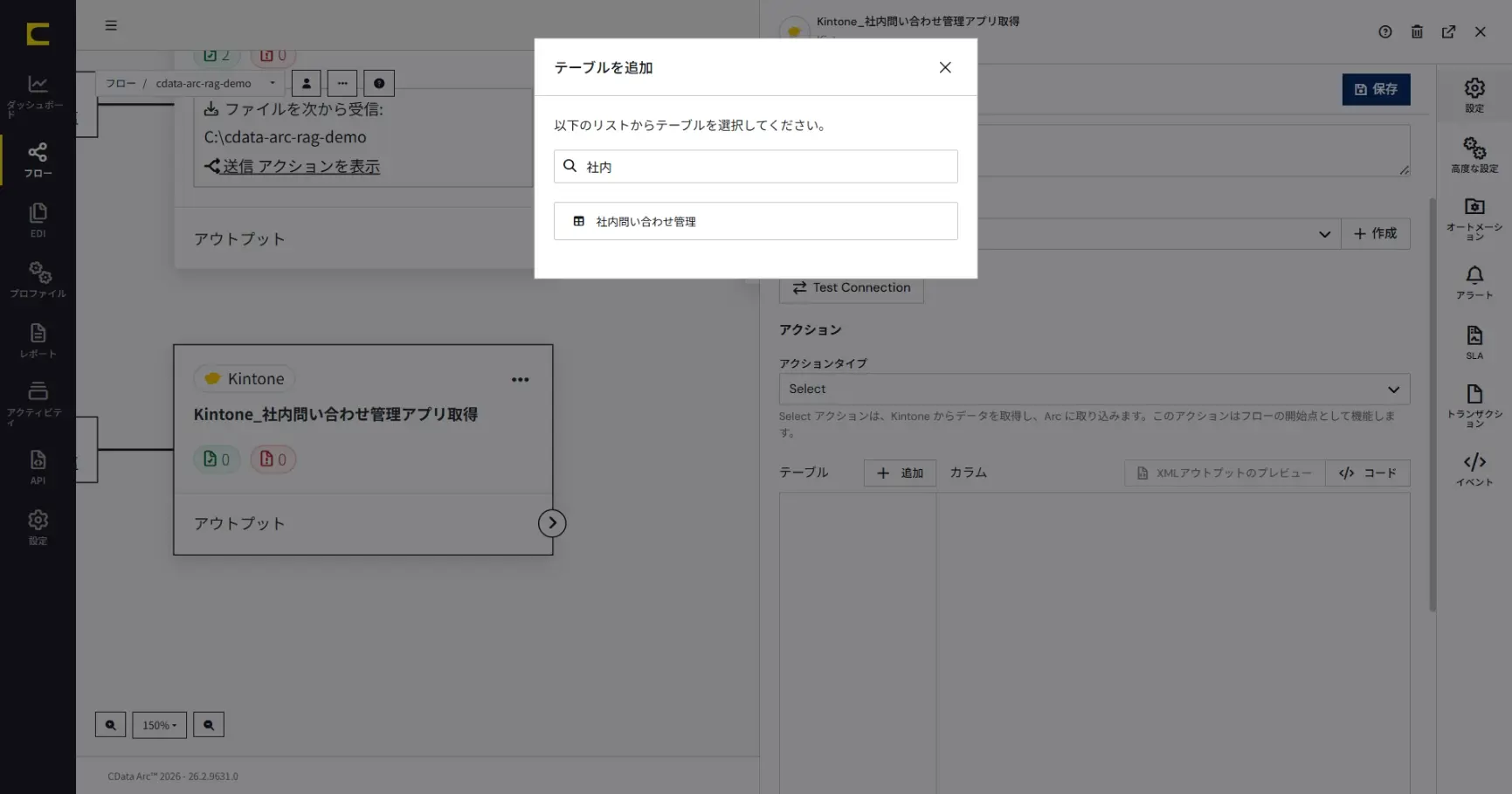Image resolution: width=1512 pixels, height=794 pixels.
Task: Open the Report (レポート) sidebar item
Action: 38,341
